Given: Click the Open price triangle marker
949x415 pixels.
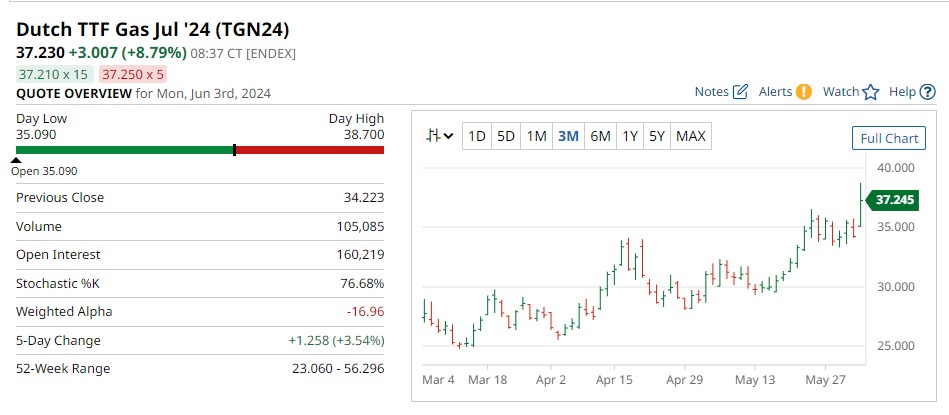Looking at the screenshot, I should [x=17, y=160].
